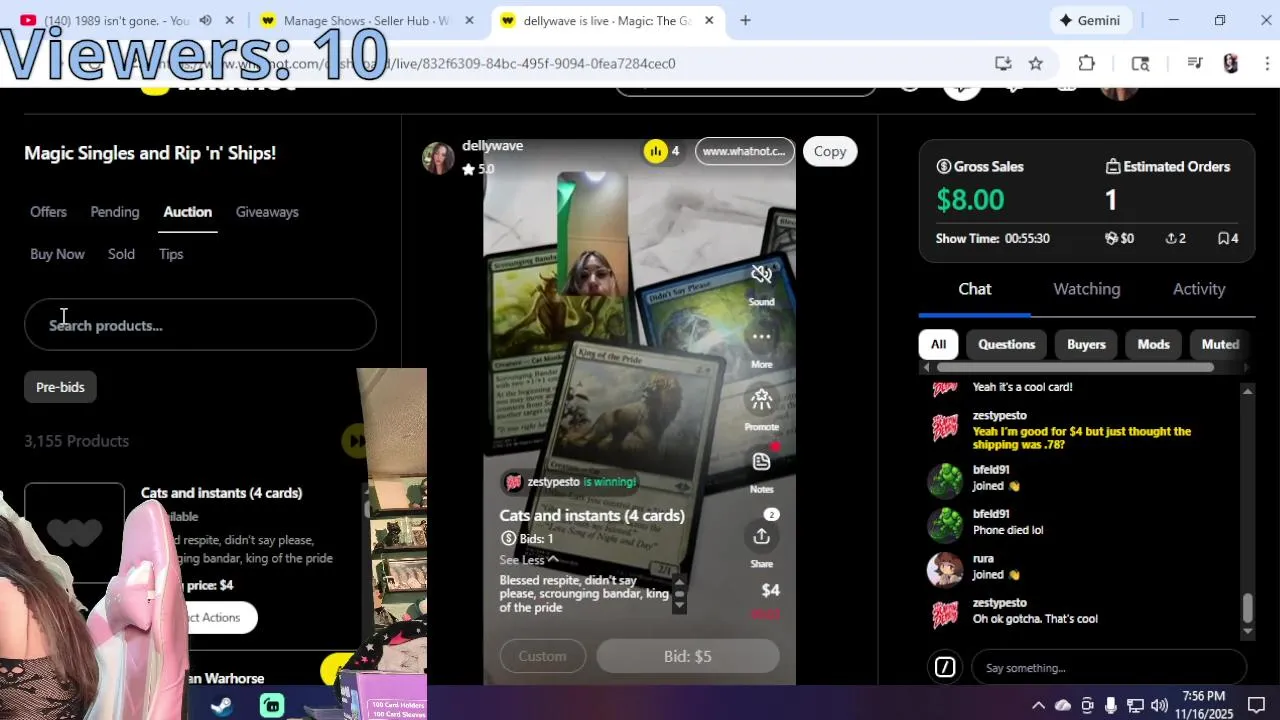Click the Share icon on the stream

pyautogui.click(x=761, y=537)
